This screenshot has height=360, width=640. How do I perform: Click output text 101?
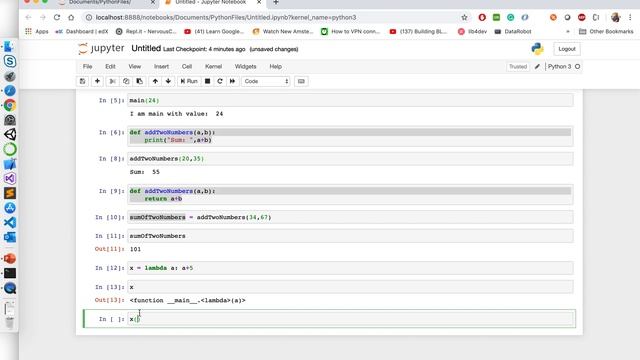click(135, 249)
